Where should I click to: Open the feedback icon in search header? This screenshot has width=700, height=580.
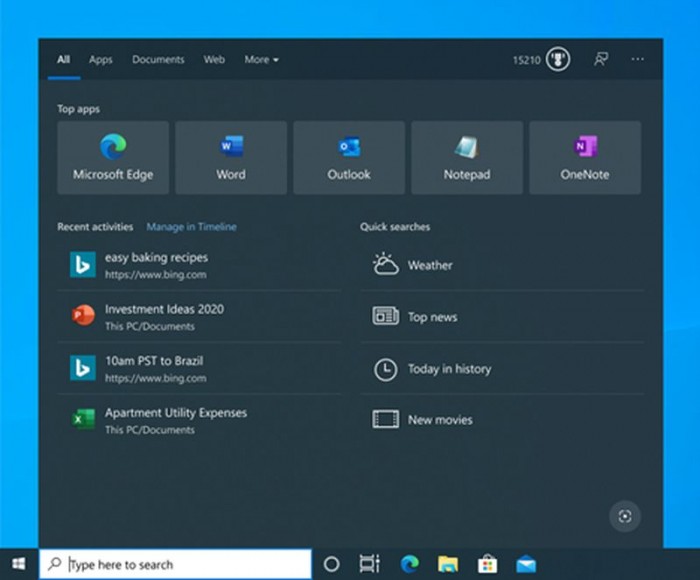click(x=601, y=60)
